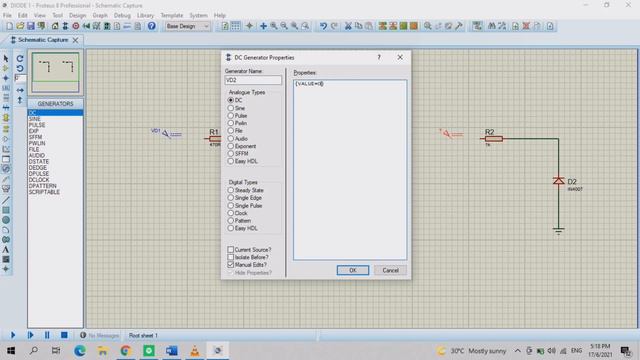Click the Zoom Out magnifier icon
Image resolution: width=640 pixels, height=360 pixels.
[284, 26]
